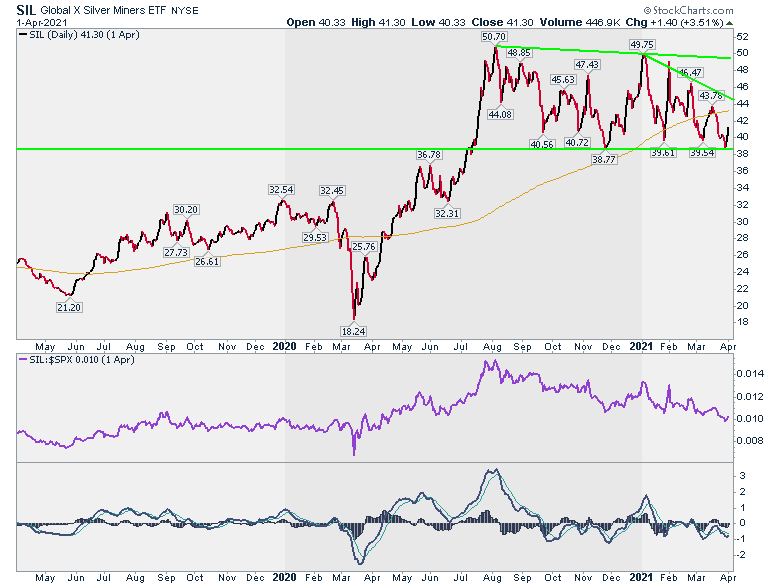This screenshot has height=586, width=780.
Task: Click the 2020 label under the price panel
Action: 285,346
